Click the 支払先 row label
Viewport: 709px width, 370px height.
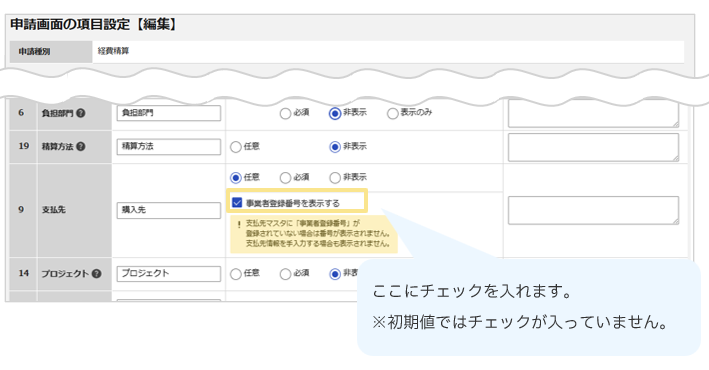53,210
